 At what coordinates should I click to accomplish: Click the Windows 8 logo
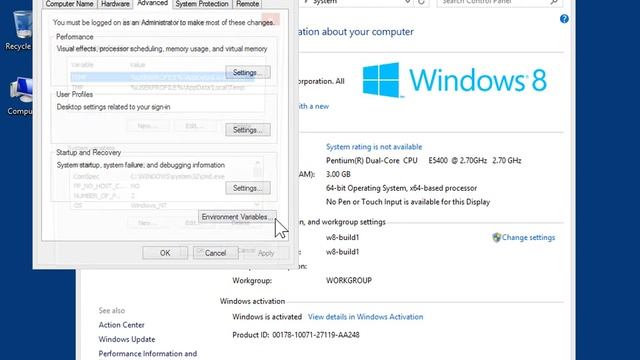(x=454, y=80)
